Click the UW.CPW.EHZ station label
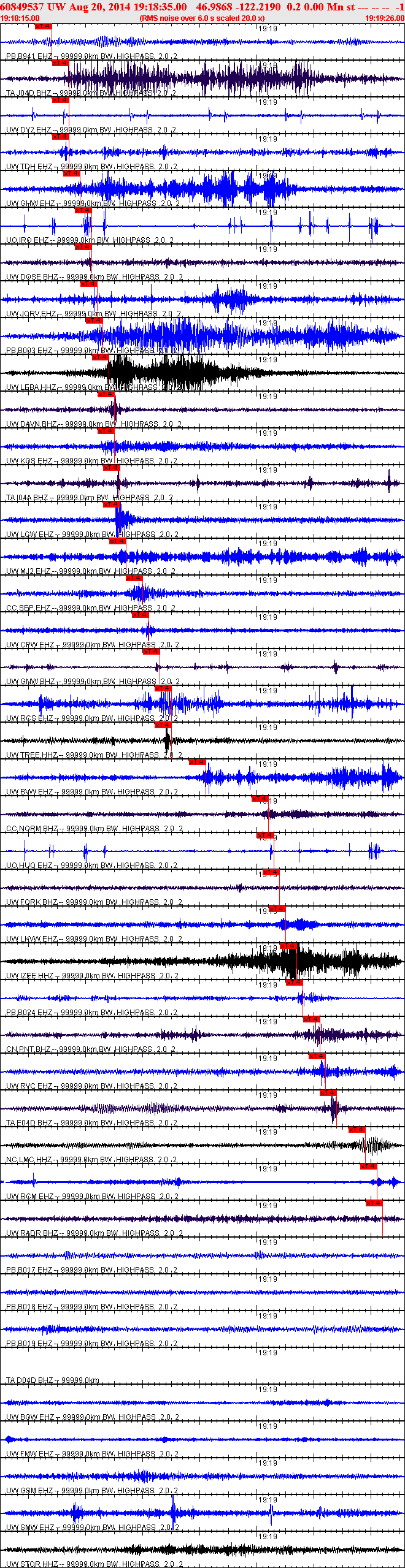405x1568 pixels. pyautogui.click(x=31, y=645)
